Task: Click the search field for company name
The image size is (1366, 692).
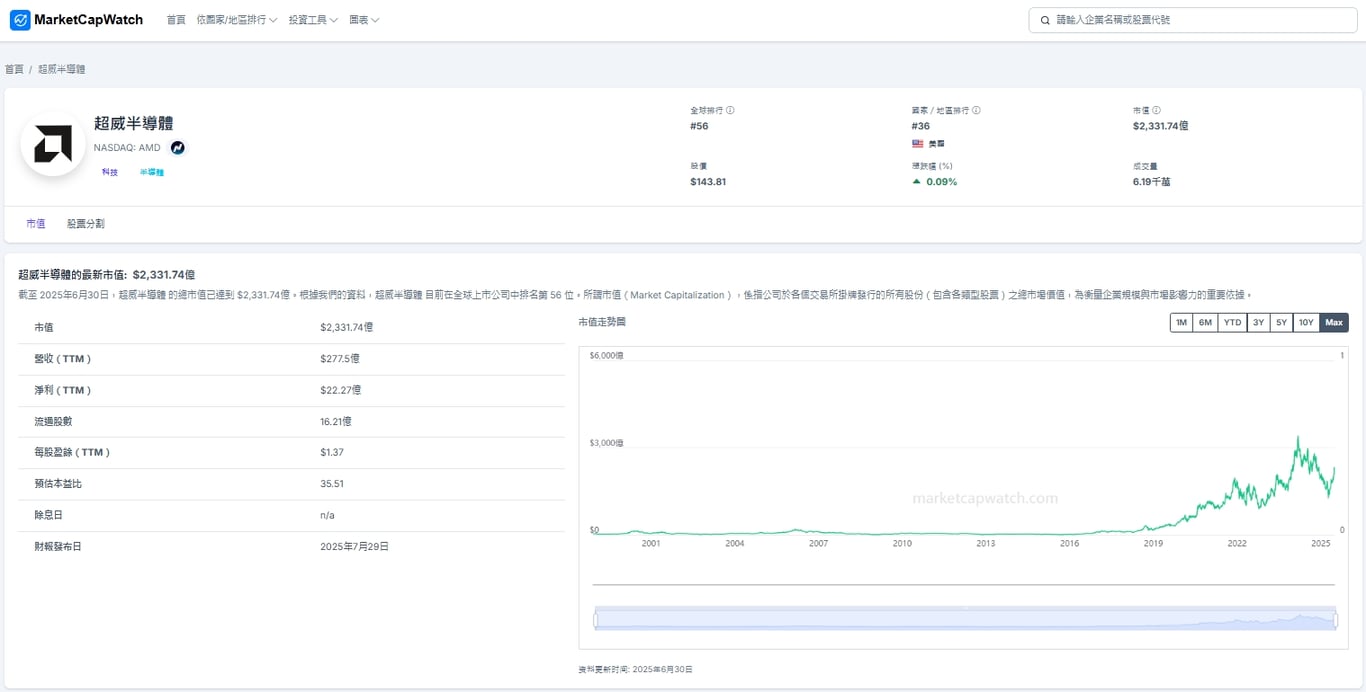Action: (x=1192, y=20)
